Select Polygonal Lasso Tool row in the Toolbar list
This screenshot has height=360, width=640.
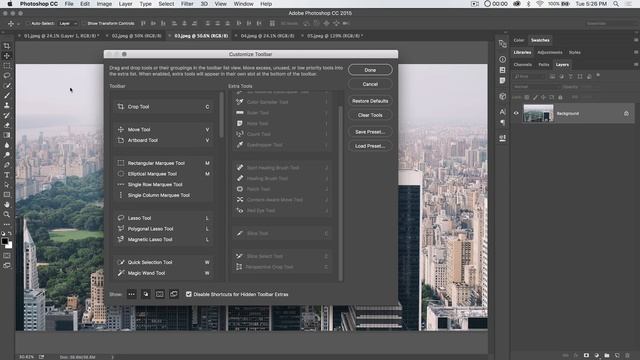164,229
